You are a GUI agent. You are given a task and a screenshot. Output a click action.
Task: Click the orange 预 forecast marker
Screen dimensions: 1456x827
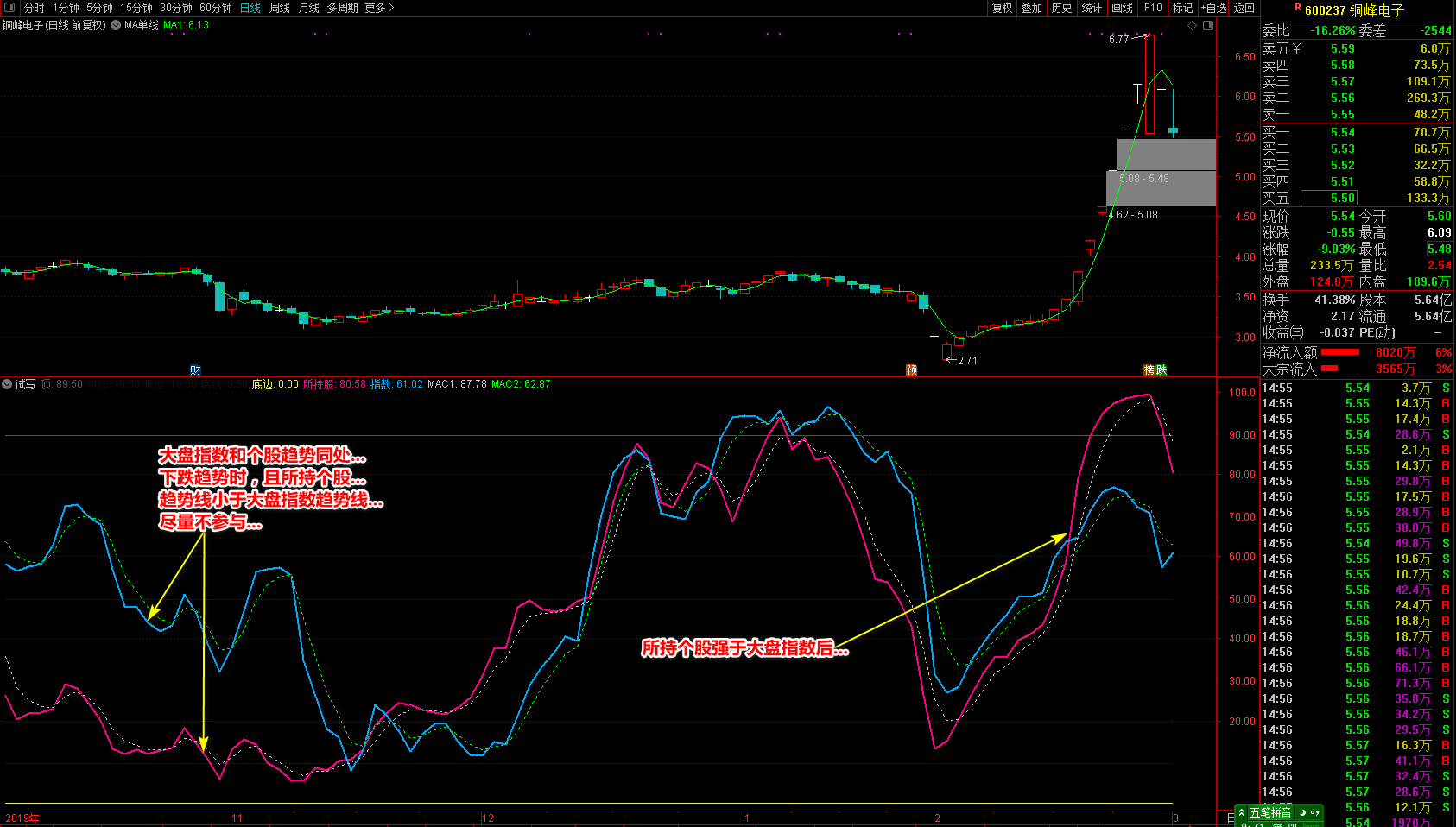[911, 370]
